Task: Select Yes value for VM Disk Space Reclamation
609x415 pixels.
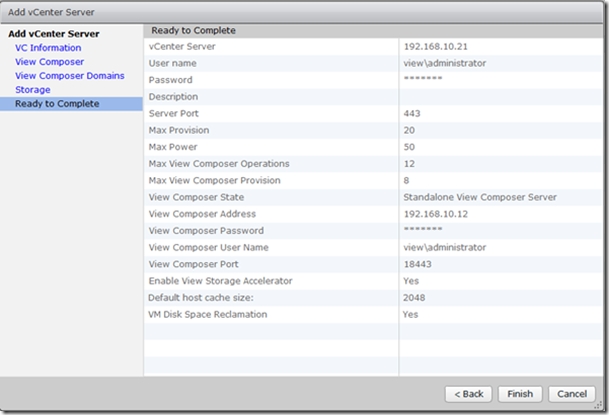Action: coord(411,314)
